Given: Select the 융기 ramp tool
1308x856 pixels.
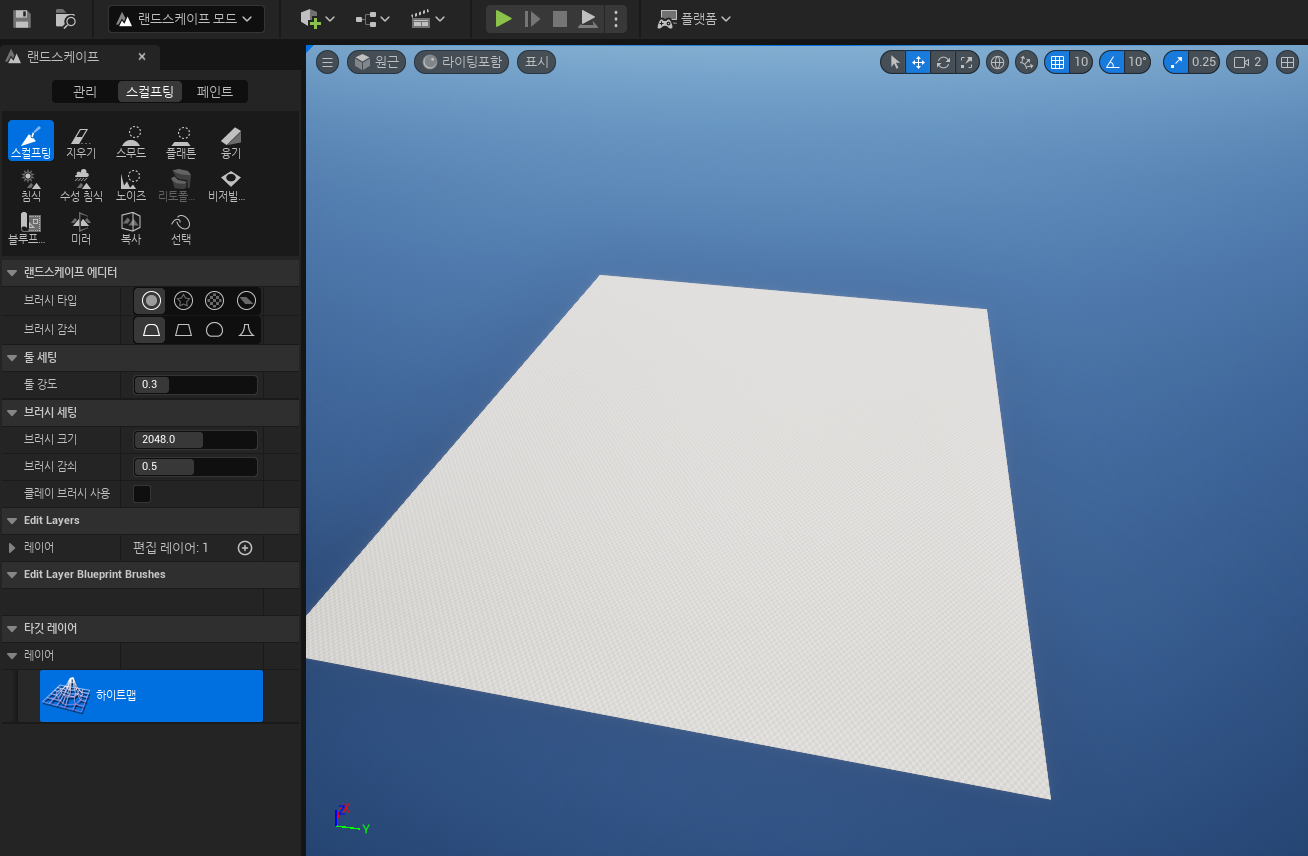Looking at the screenshot, I should coord(231,141).
